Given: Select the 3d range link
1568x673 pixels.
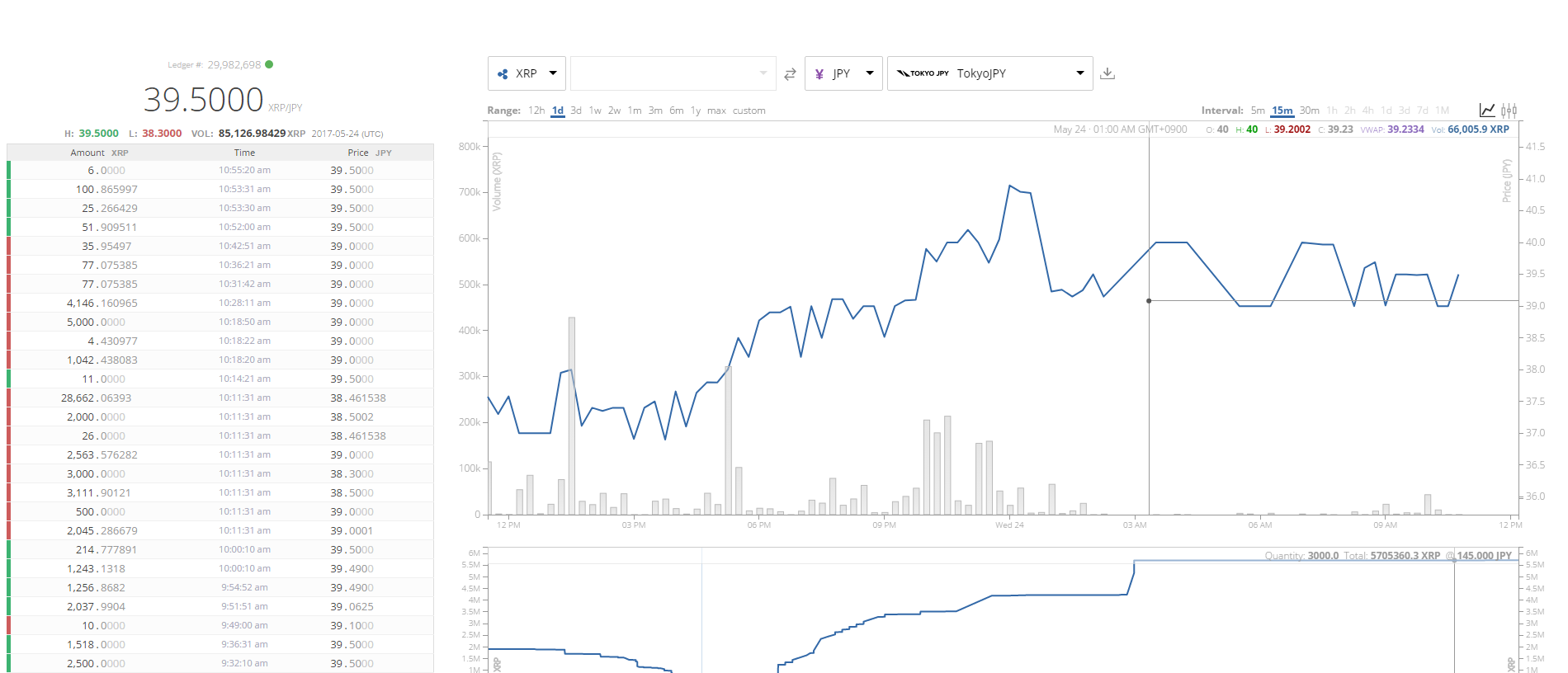Looking at the screenshot, I should click(576, 111).
